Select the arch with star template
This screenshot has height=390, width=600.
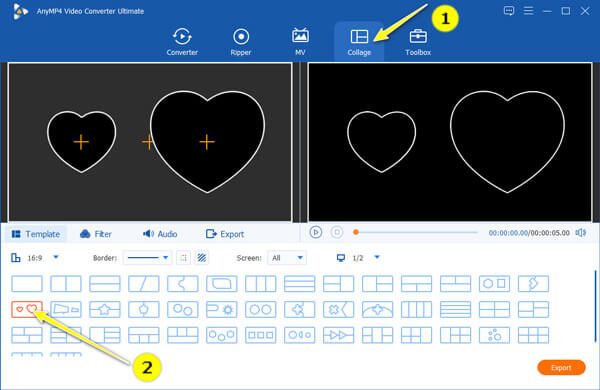(x=377, y=309)
